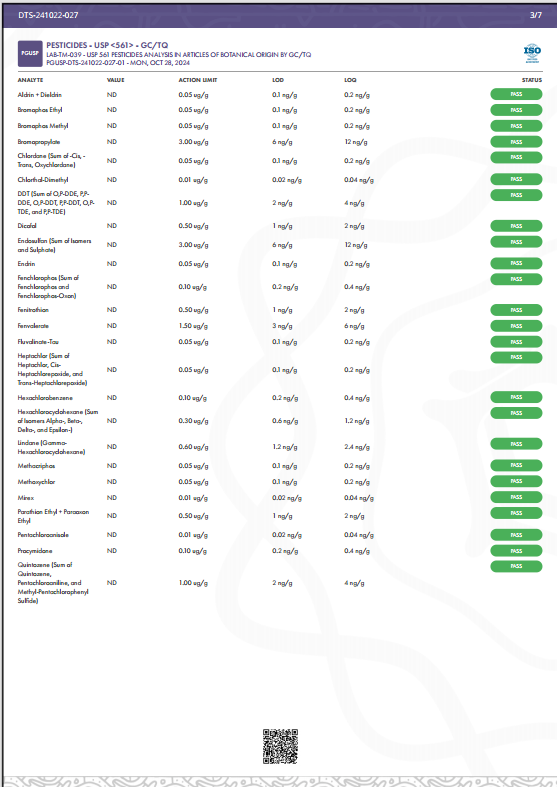Click the Dicofol analyte name
Image resolution: width=557 pixels, height=787 pixels.
click(x=27, y=226)
